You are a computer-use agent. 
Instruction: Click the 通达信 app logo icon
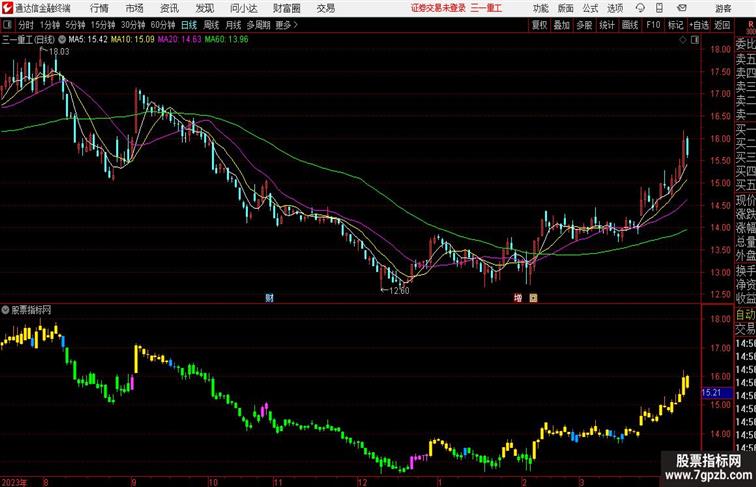7,8
